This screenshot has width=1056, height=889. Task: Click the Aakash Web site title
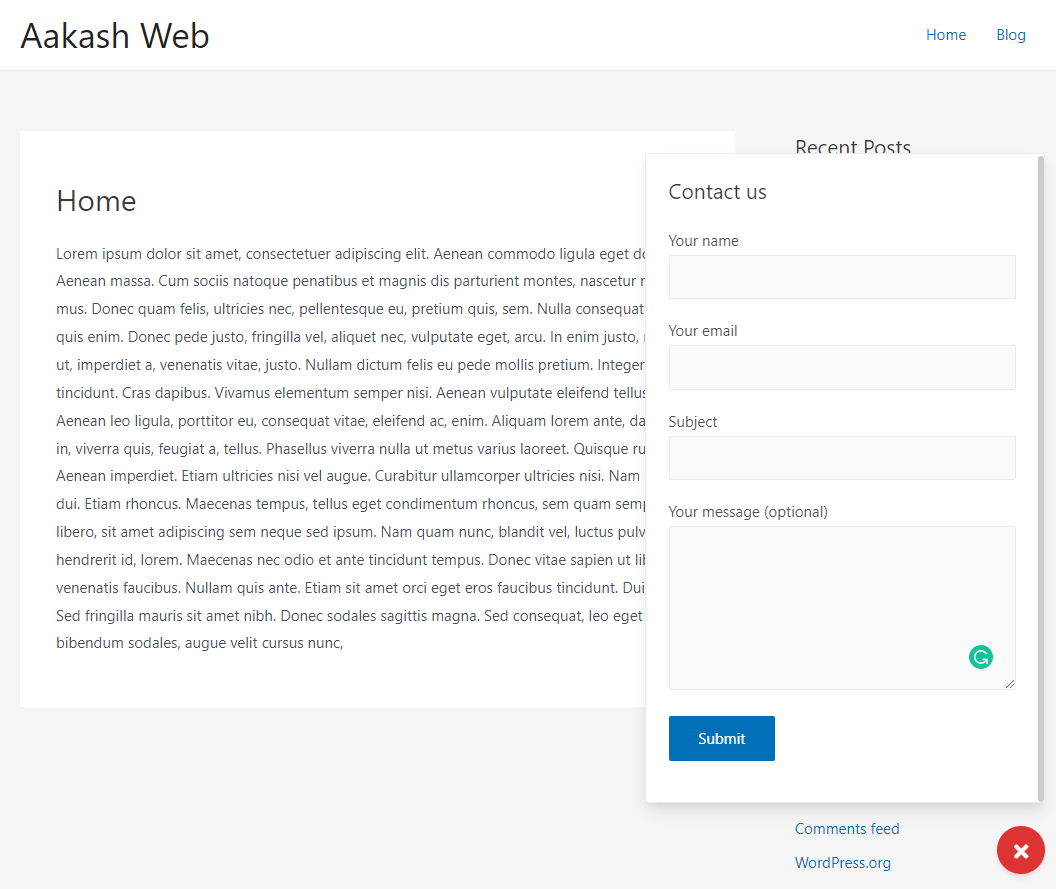coord(114,35)
